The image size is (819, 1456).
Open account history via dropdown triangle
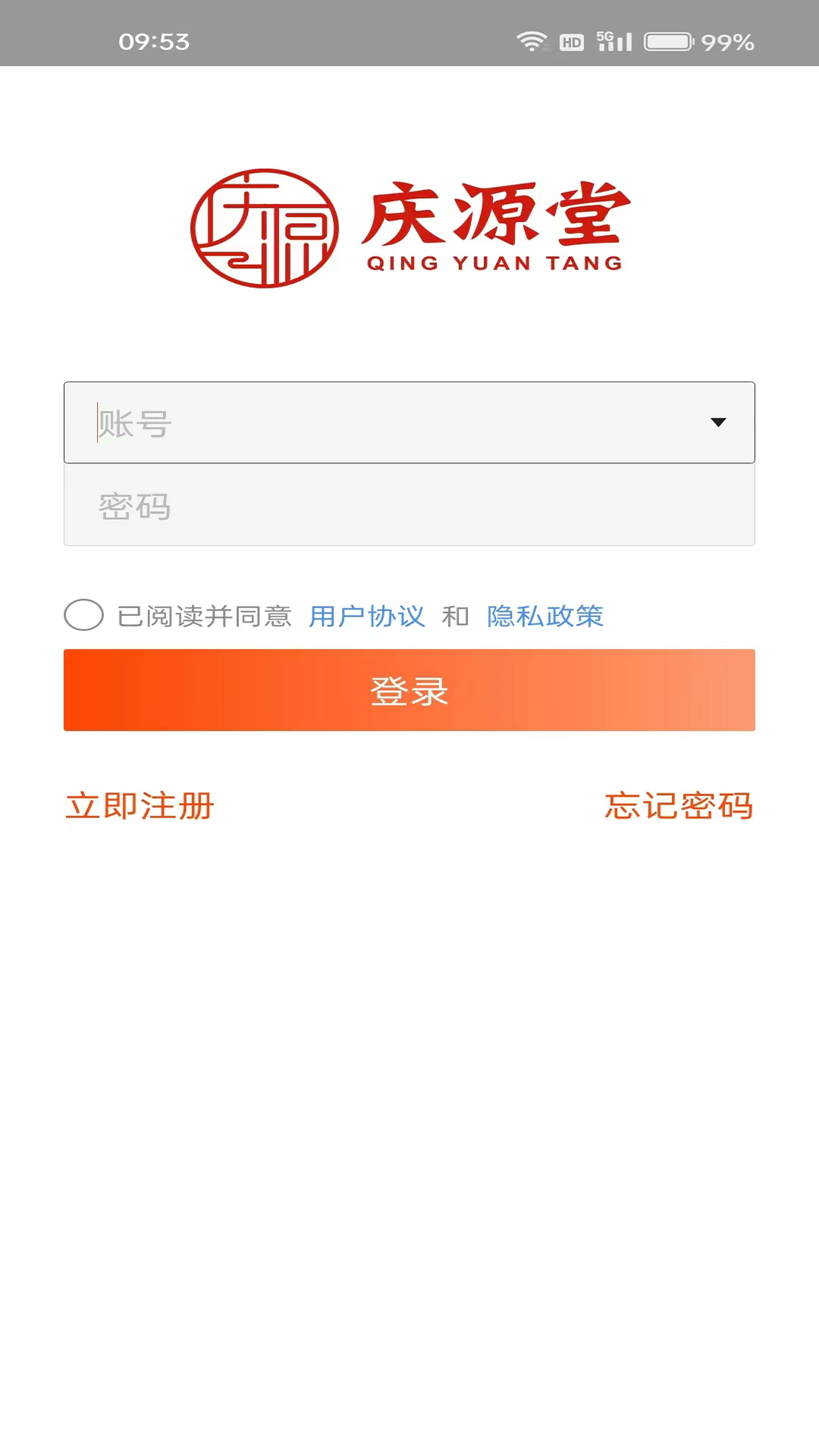tap(719, 422)
